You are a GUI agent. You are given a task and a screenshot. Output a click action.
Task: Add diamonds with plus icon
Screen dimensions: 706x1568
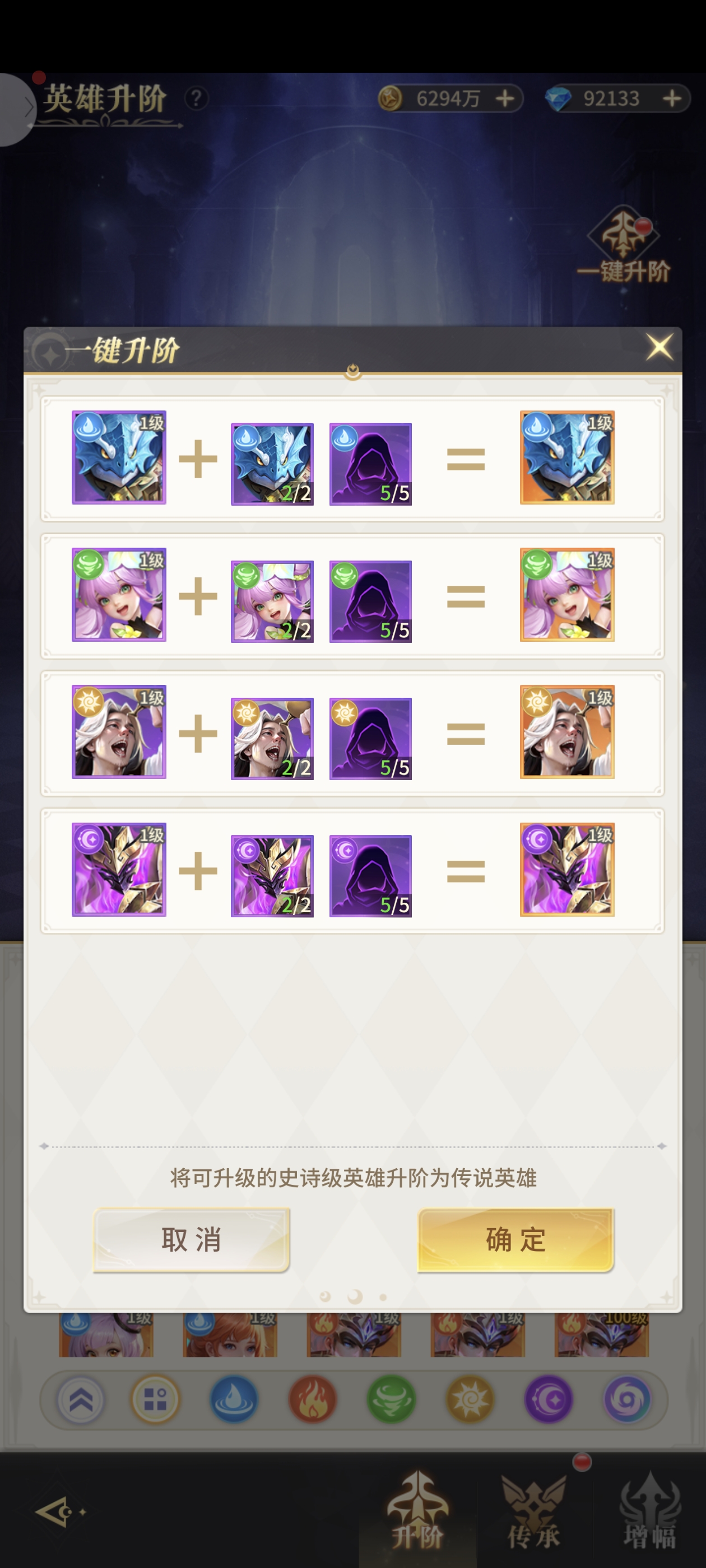(x=672, y=98)
